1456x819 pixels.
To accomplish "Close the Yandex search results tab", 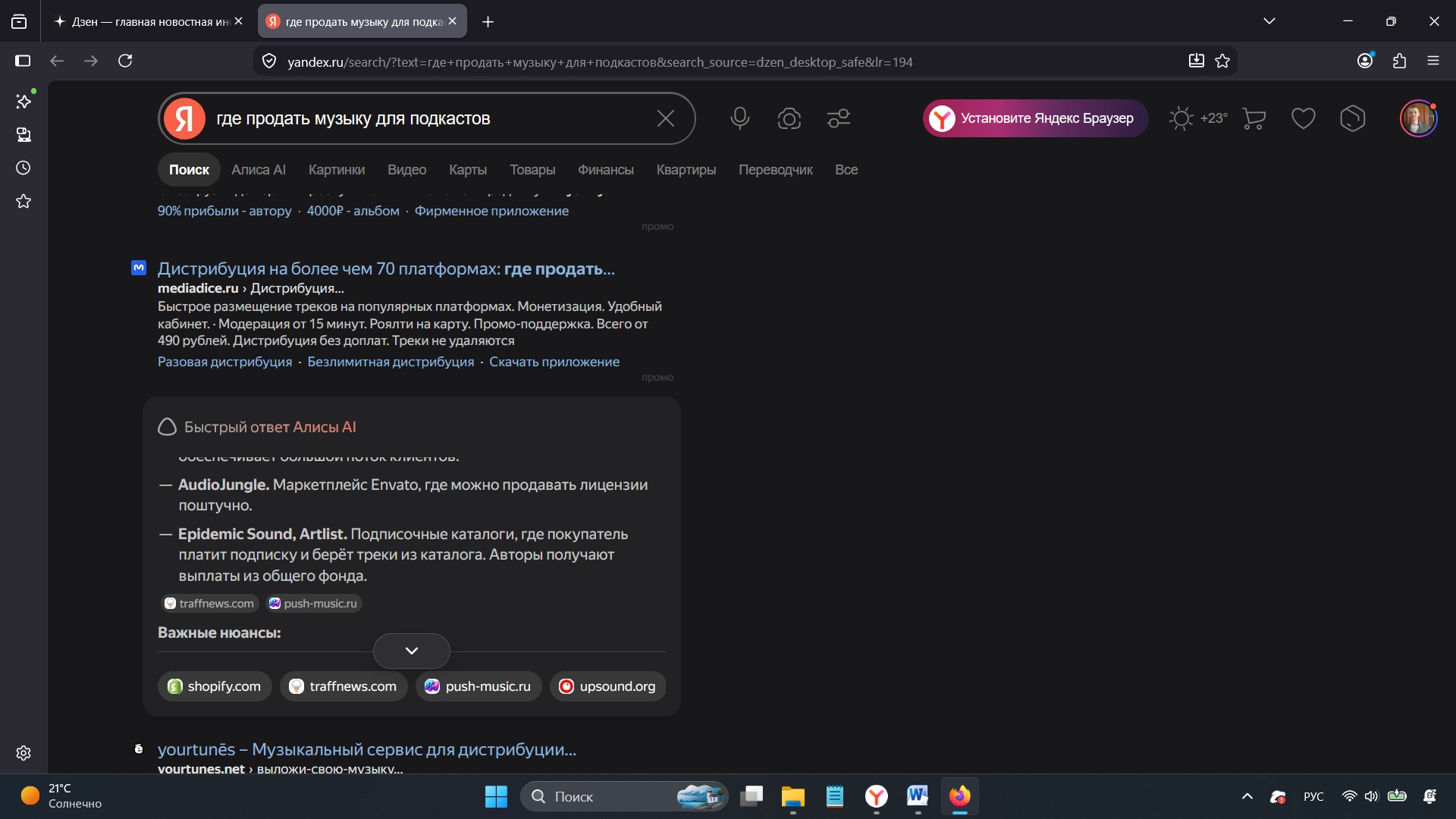I will (x=453, y=21).
